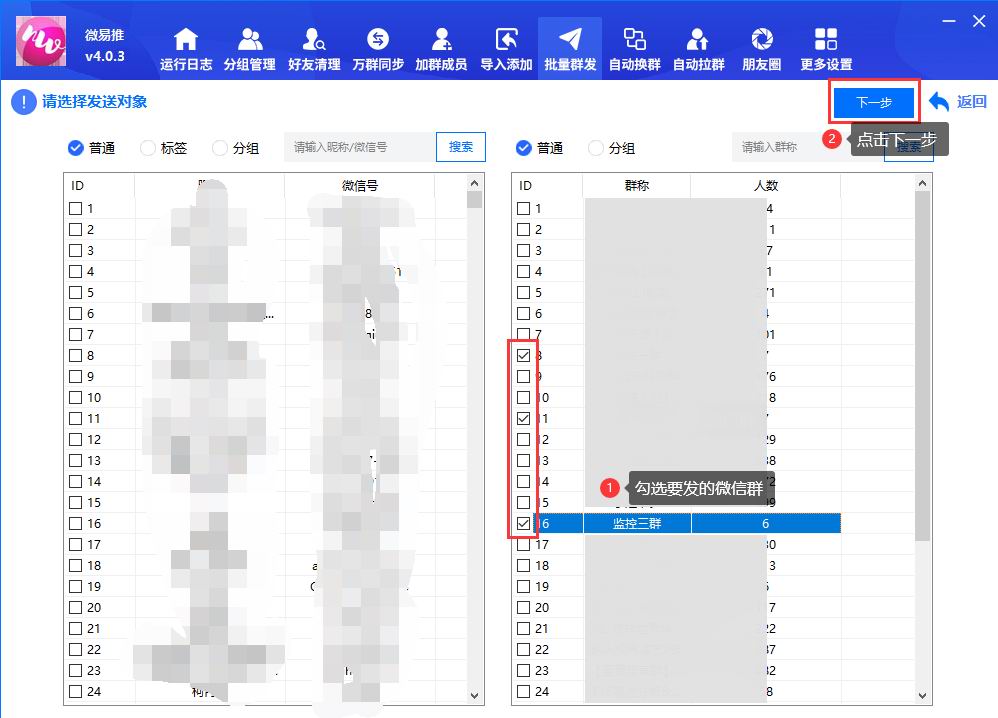
Task: Click the friend 搜索 search button
Action: click(461, 147)
